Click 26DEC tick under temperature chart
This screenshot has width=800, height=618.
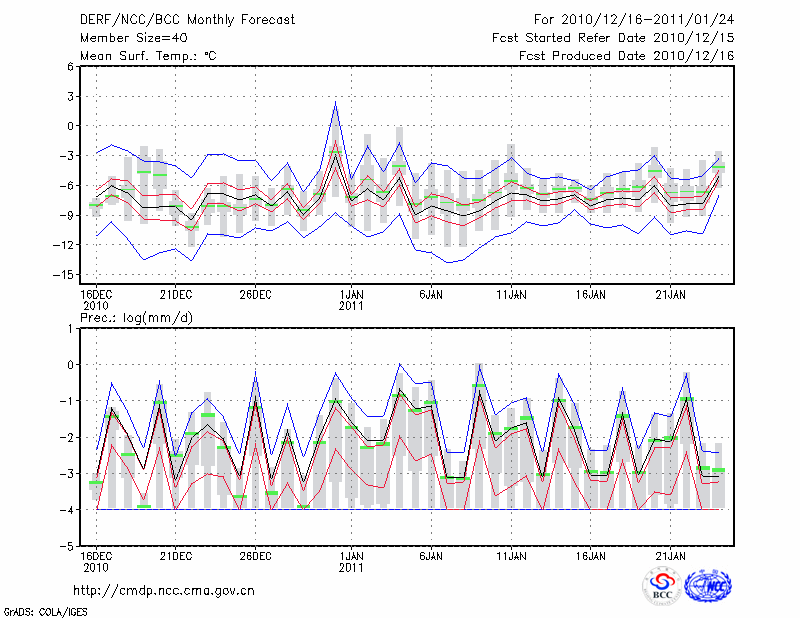click(x=256, y=294)
